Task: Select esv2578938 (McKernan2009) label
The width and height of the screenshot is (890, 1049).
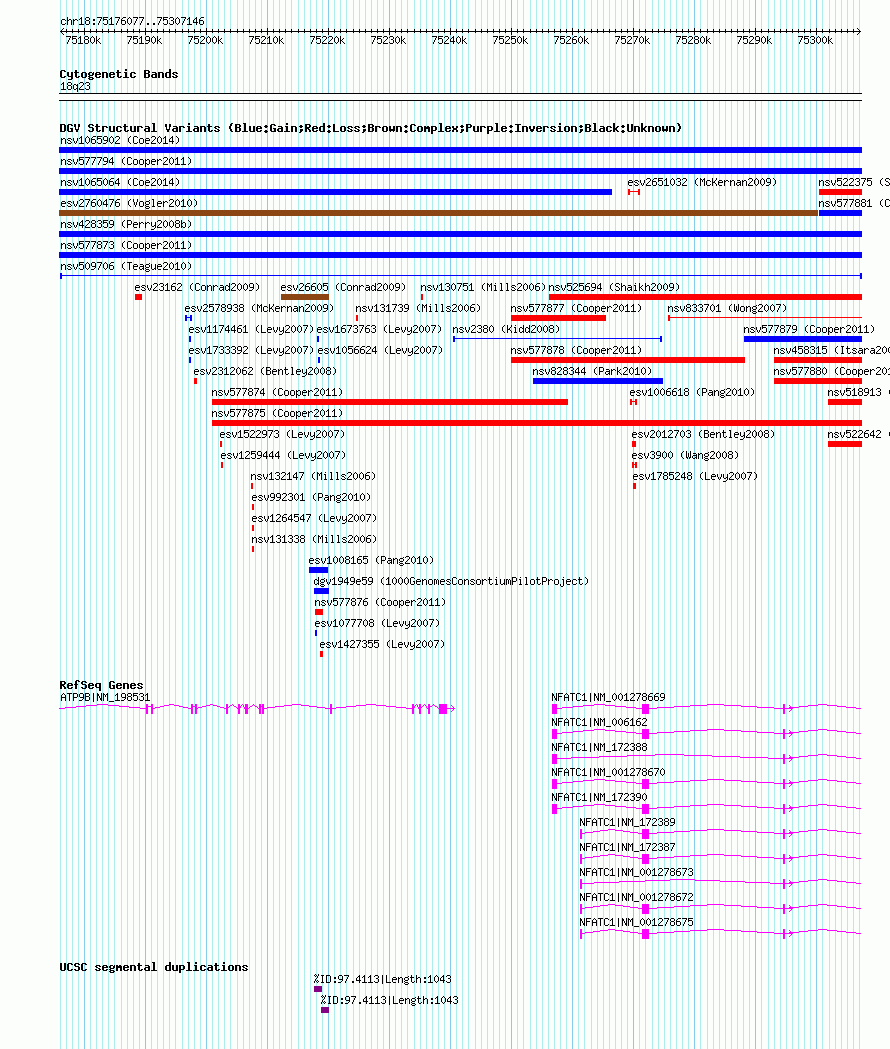Action: point(259,308)
